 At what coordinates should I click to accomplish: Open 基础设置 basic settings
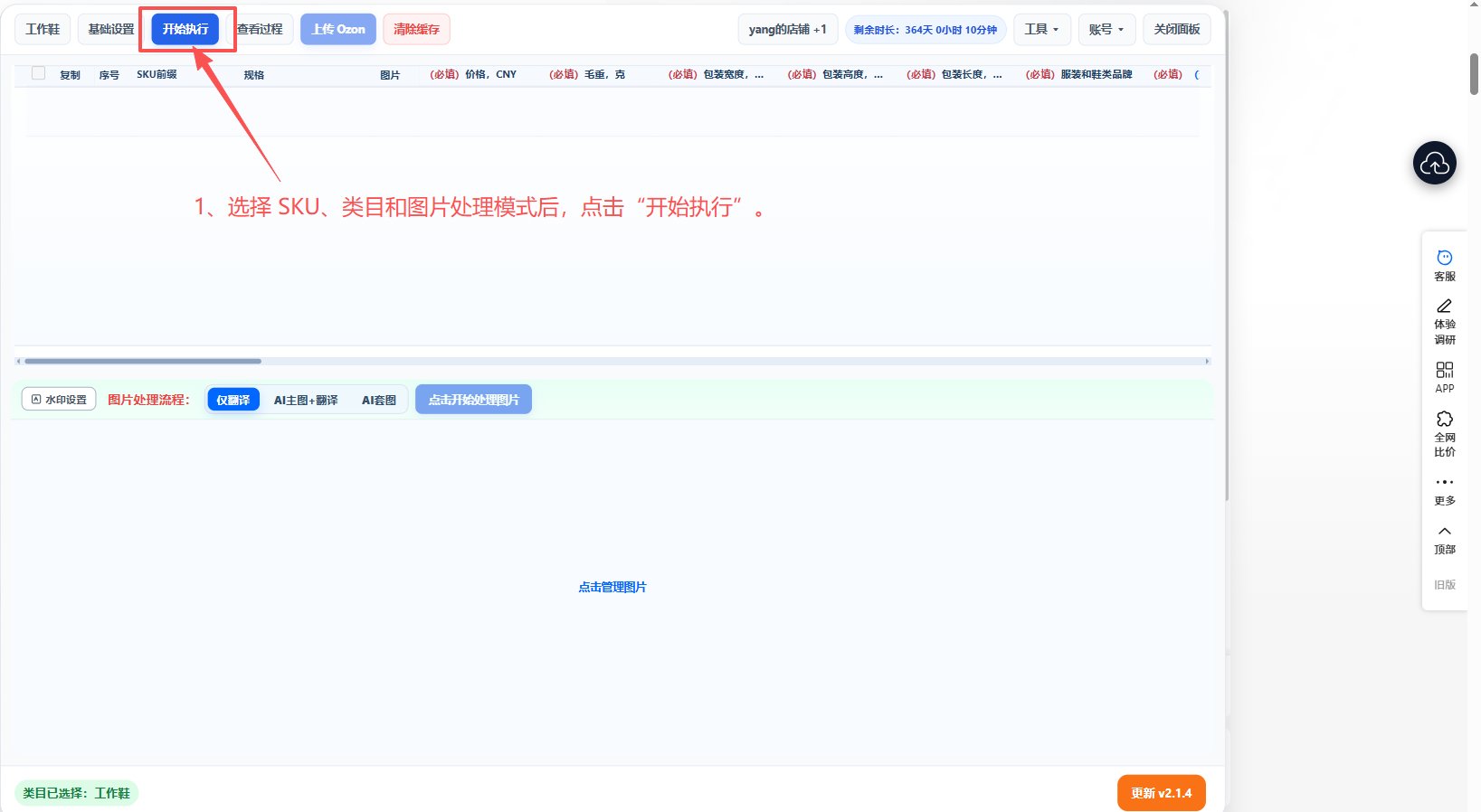[111, 29]
